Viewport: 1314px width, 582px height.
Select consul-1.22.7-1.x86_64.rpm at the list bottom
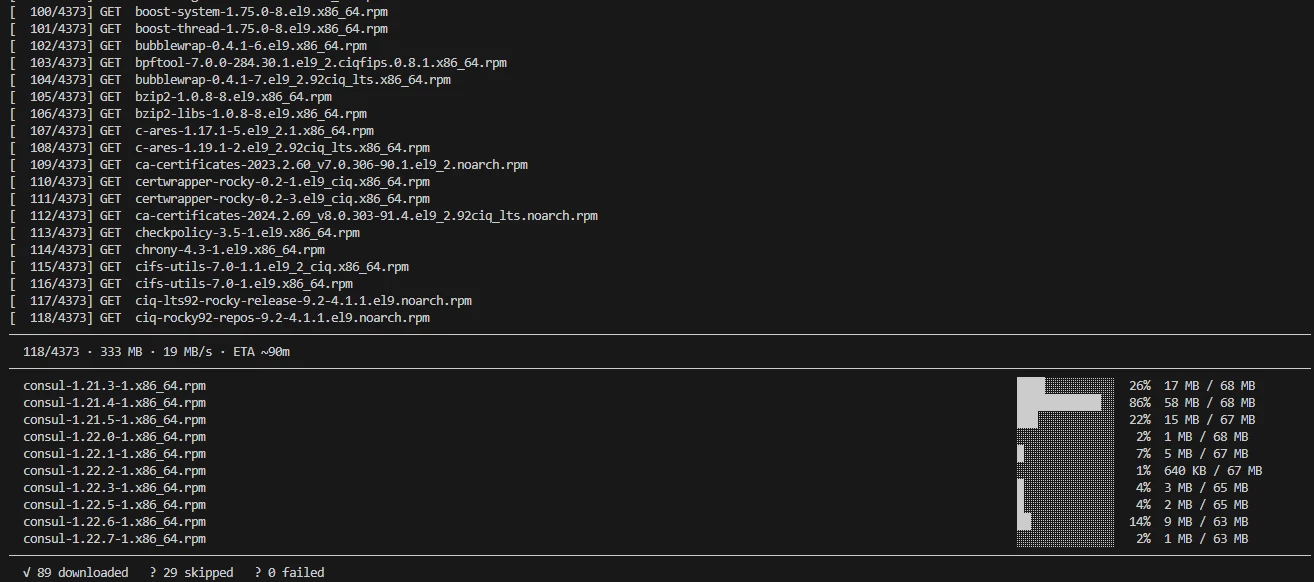pos(115,539)
